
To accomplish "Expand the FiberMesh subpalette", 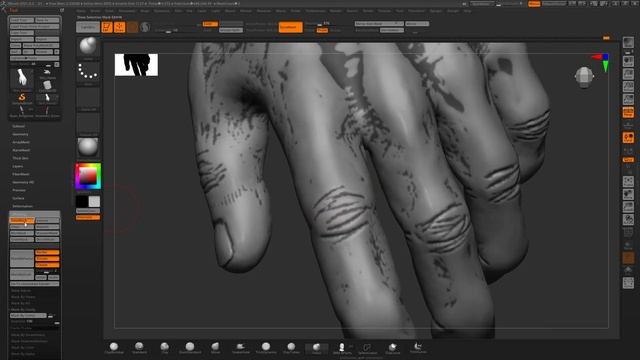I will tap(21, 174).
